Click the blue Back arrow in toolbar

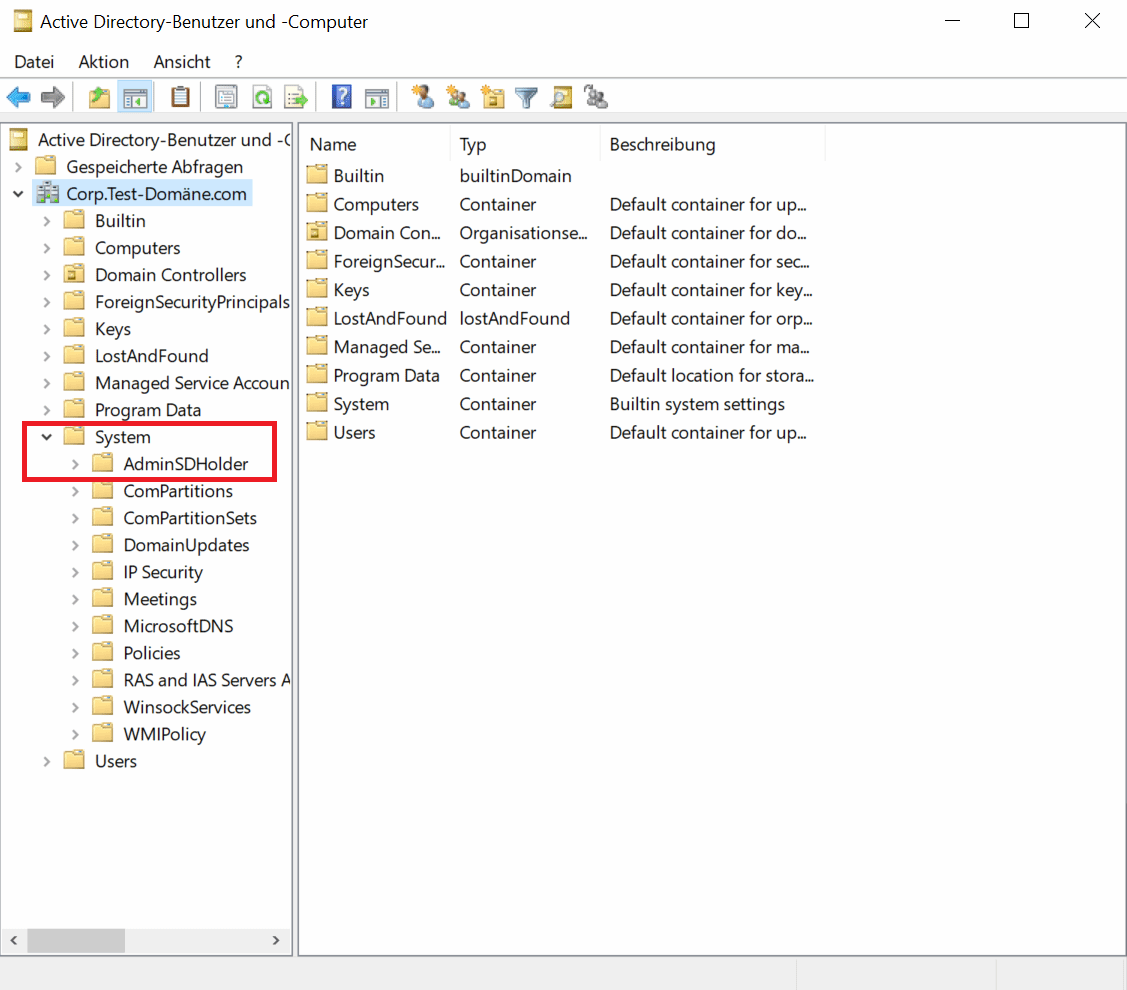pyautogui.click(x=18, y=97)
